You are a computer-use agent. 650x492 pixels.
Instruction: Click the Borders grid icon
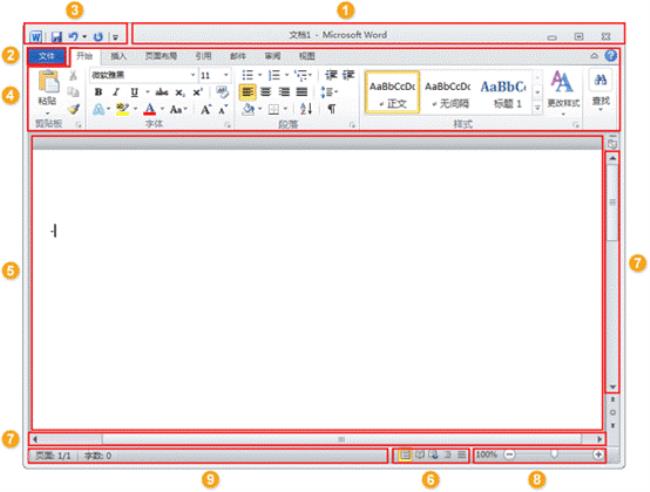pyautogui.click(x=273, y=109)
